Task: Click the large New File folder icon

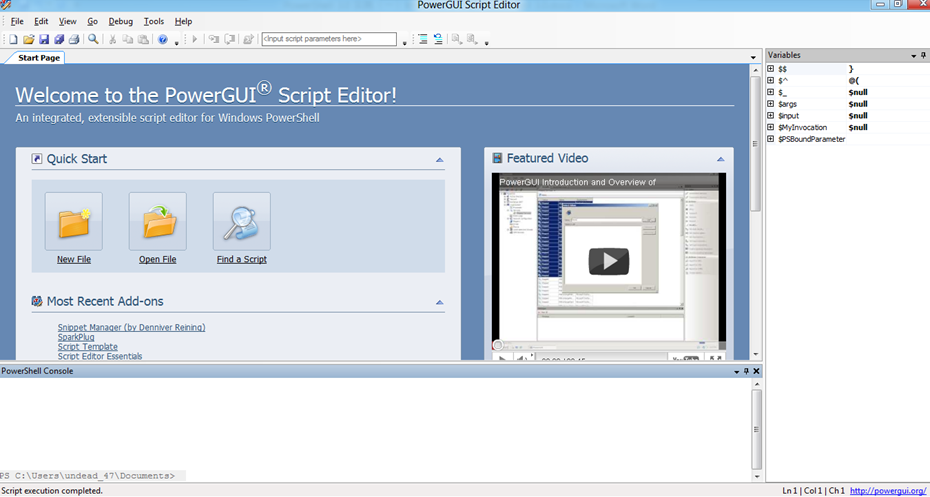Action: pyautogui.click(x=74, y=221)
